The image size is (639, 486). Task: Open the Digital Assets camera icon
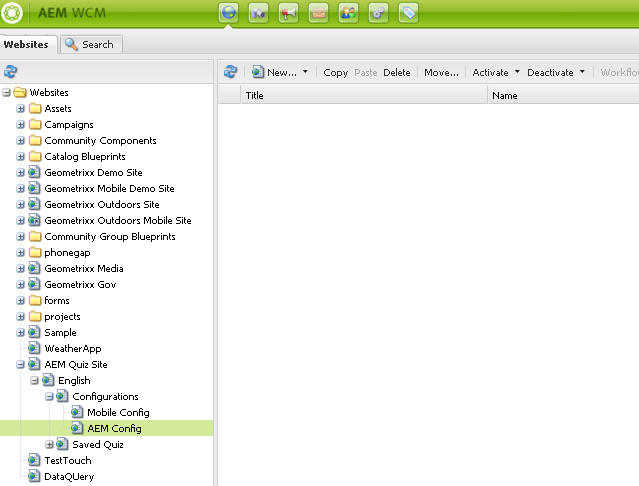258,13
